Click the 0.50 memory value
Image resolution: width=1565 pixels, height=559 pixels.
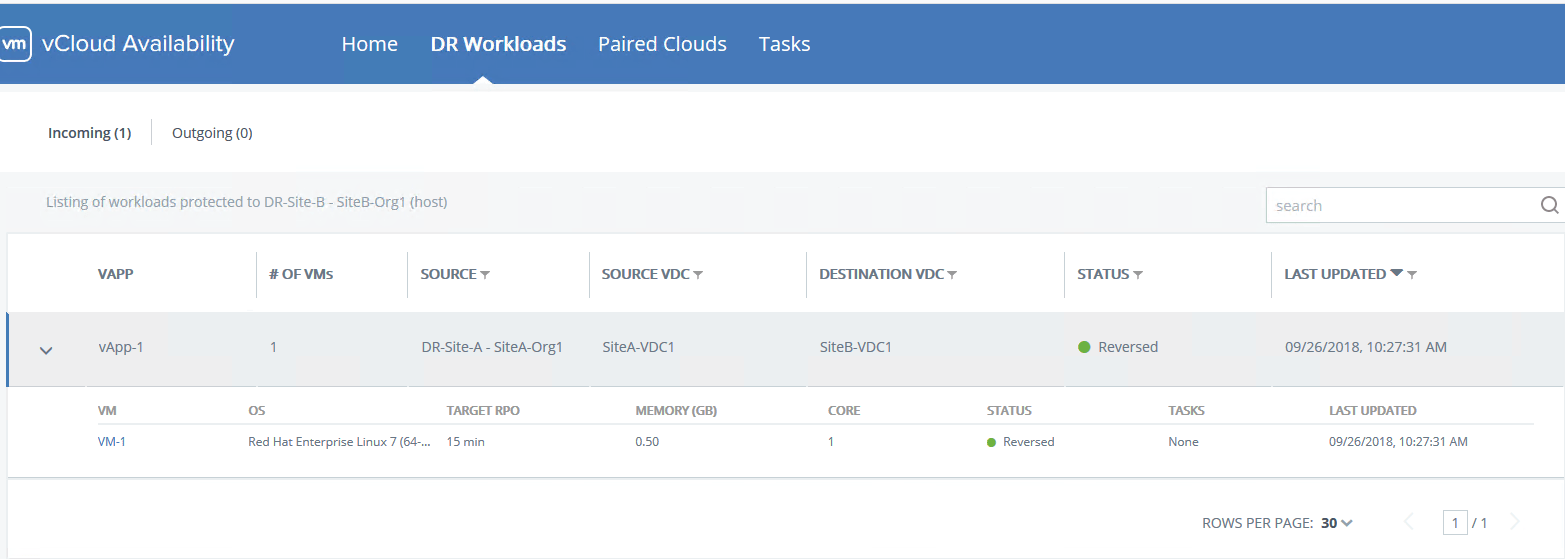(x=647, y=442)
